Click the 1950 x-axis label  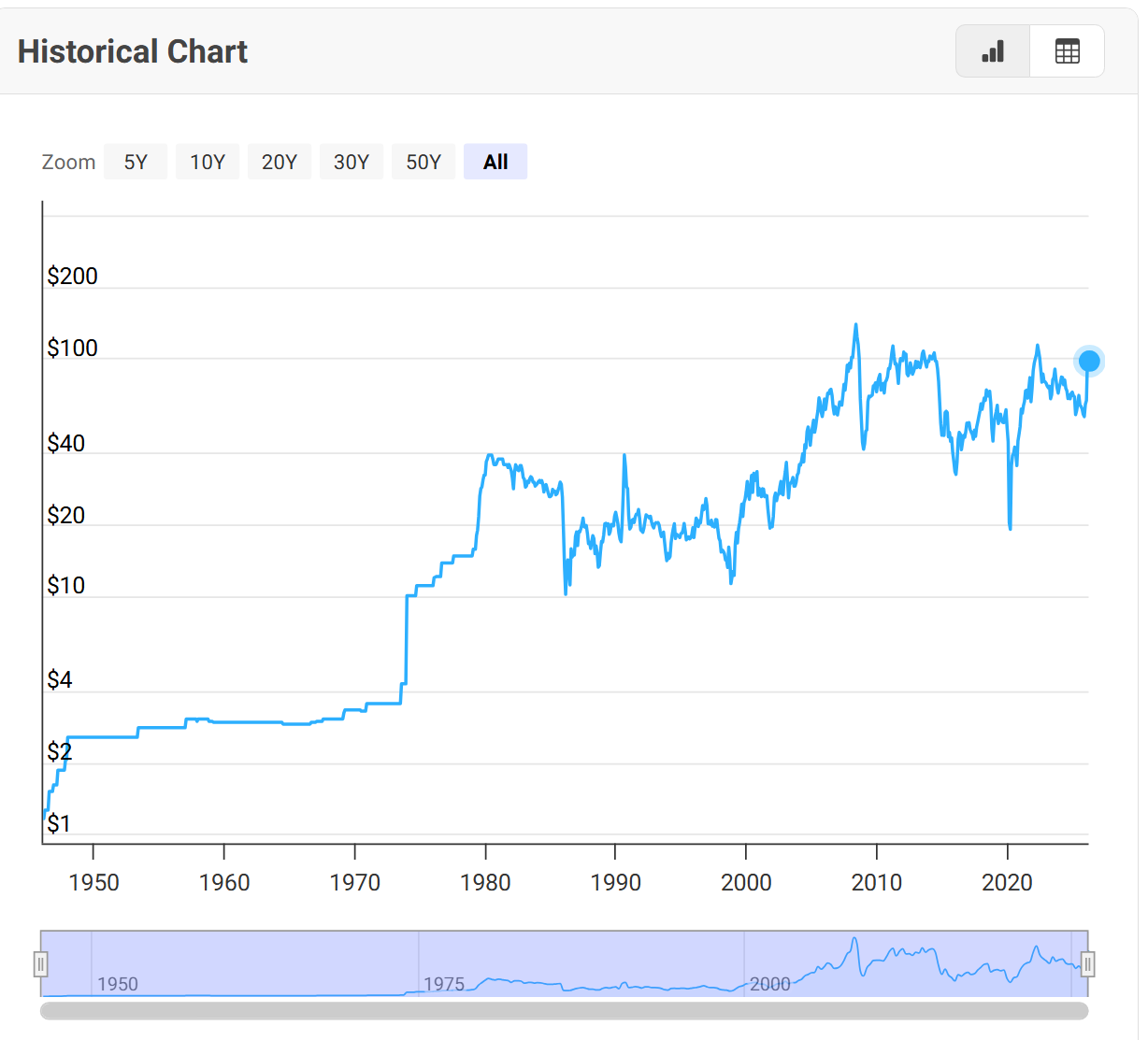pyautogui.click(x=93, y=883)
